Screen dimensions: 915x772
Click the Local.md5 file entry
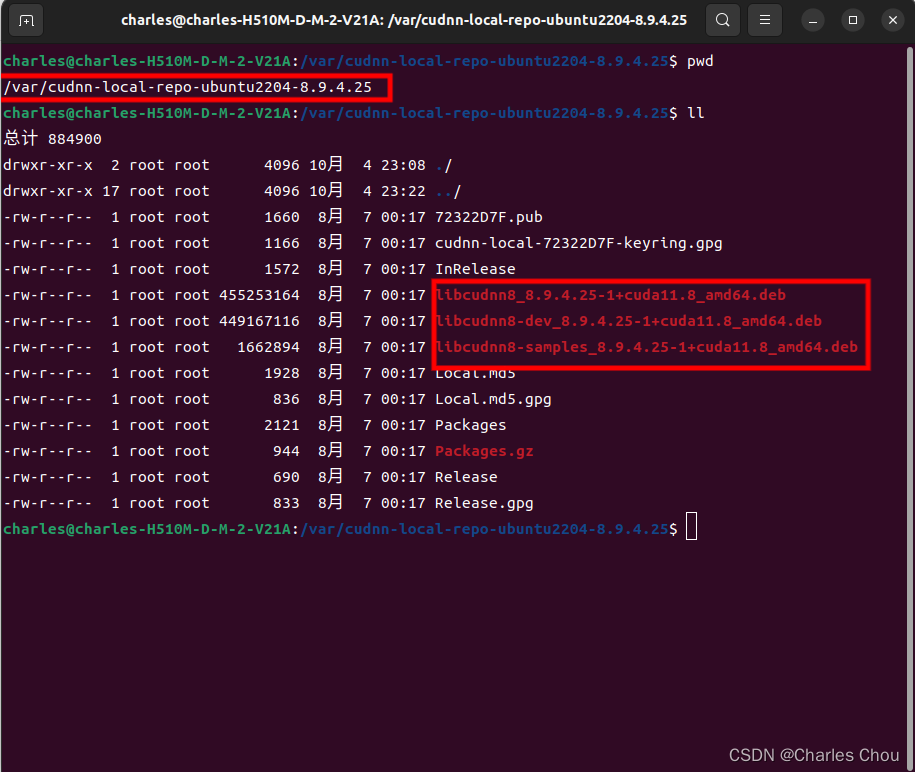point(475,372)
